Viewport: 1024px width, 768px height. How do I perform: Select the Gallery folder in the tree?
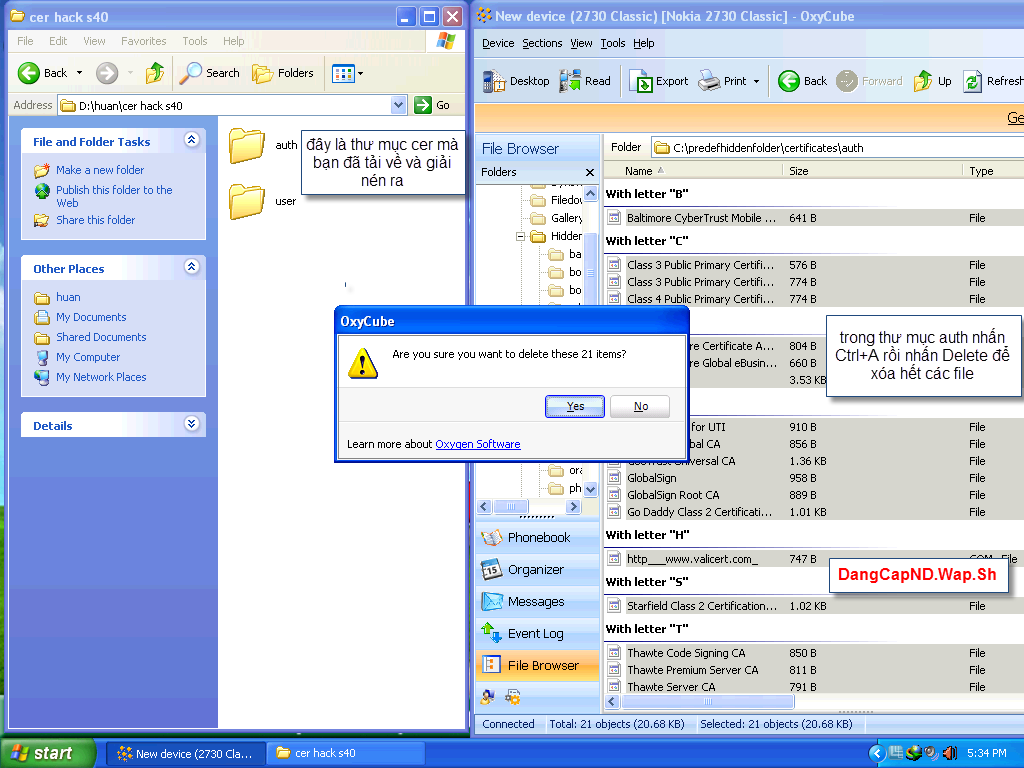(556, 218)
